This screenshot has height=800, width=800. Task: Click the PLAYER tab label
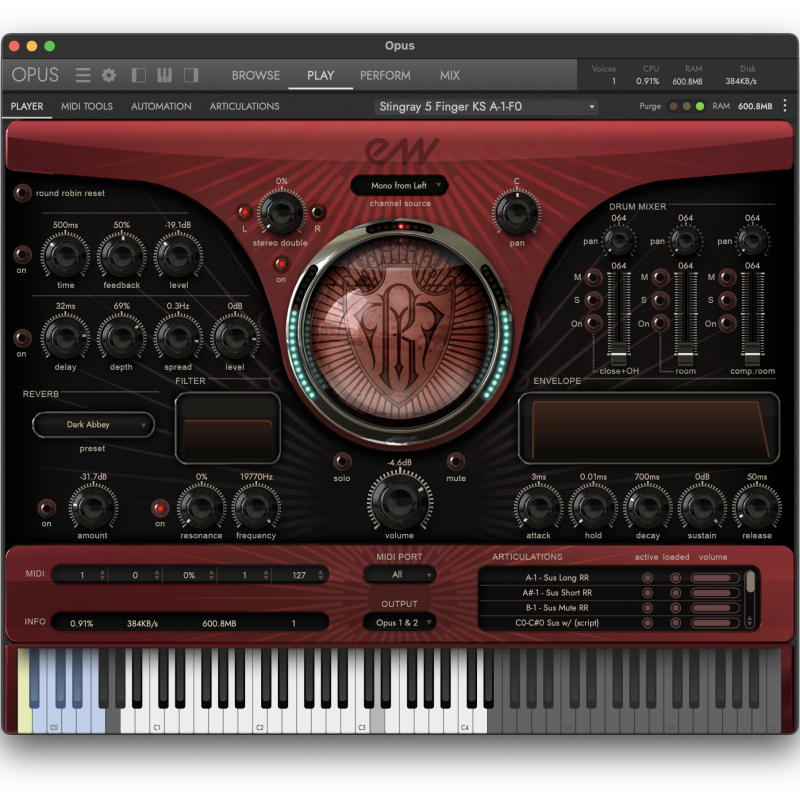[27, 106]
